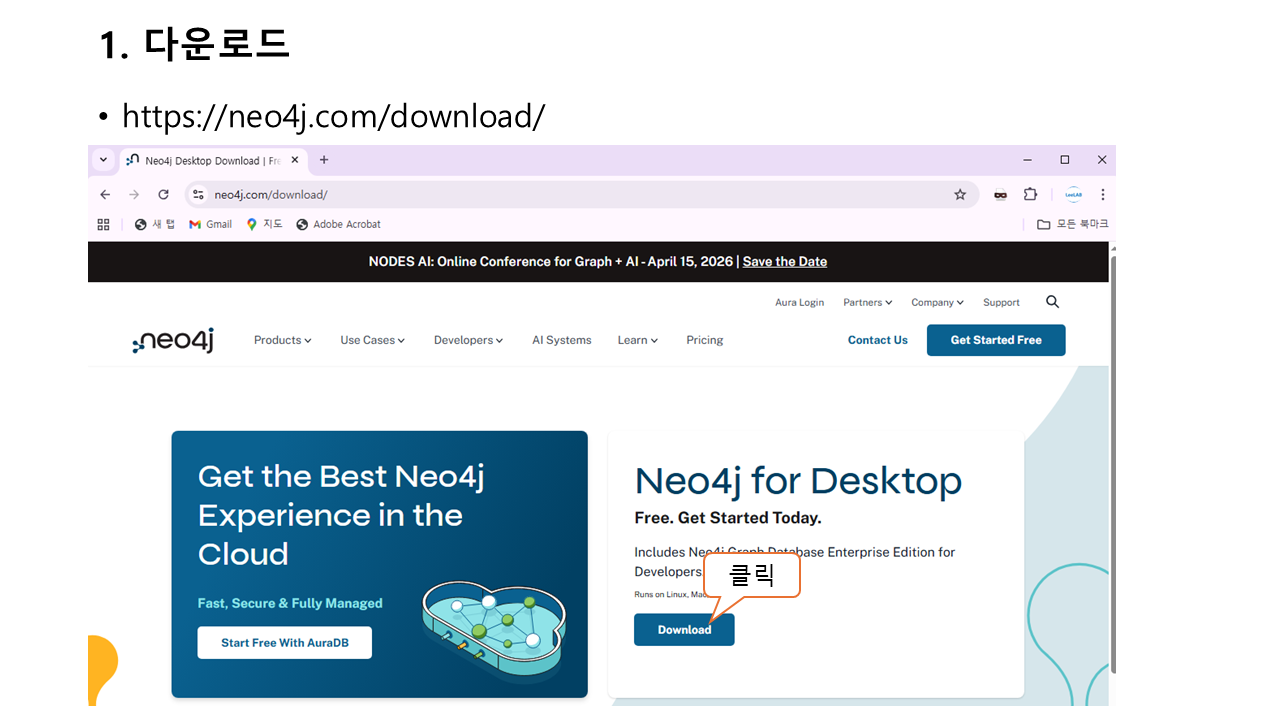Select the Neo4j Desktop Download tab

click(205, 160)
